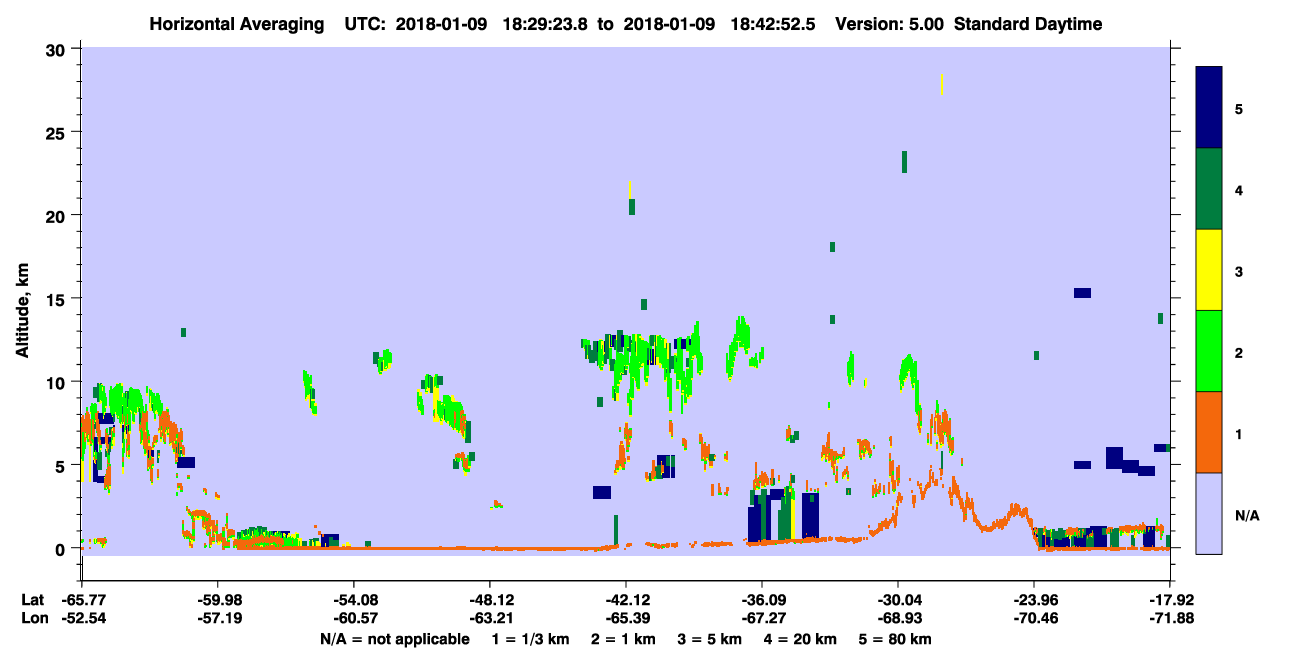The height and width of the screenshot is (667, 1300).
Task: Click the dark blue block near 15 km altitude
Action: 1082,293
